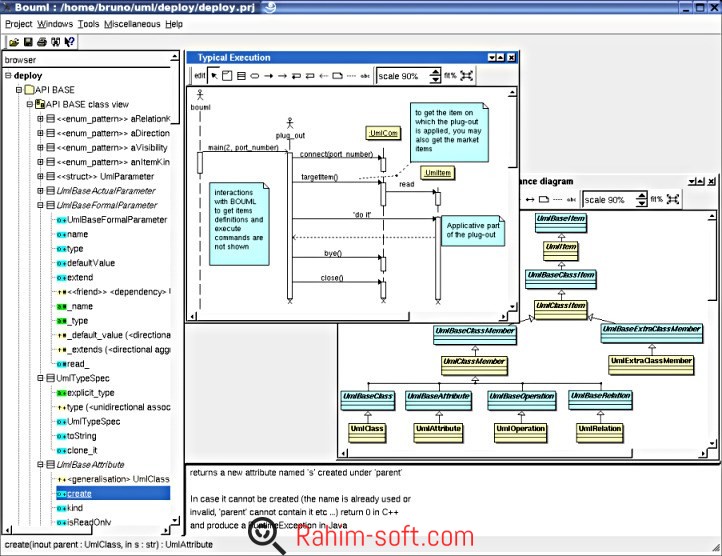Viewport: 722px width, 556px height.
Task: Select the note tool in sequence toolbar
Action: 338,76
